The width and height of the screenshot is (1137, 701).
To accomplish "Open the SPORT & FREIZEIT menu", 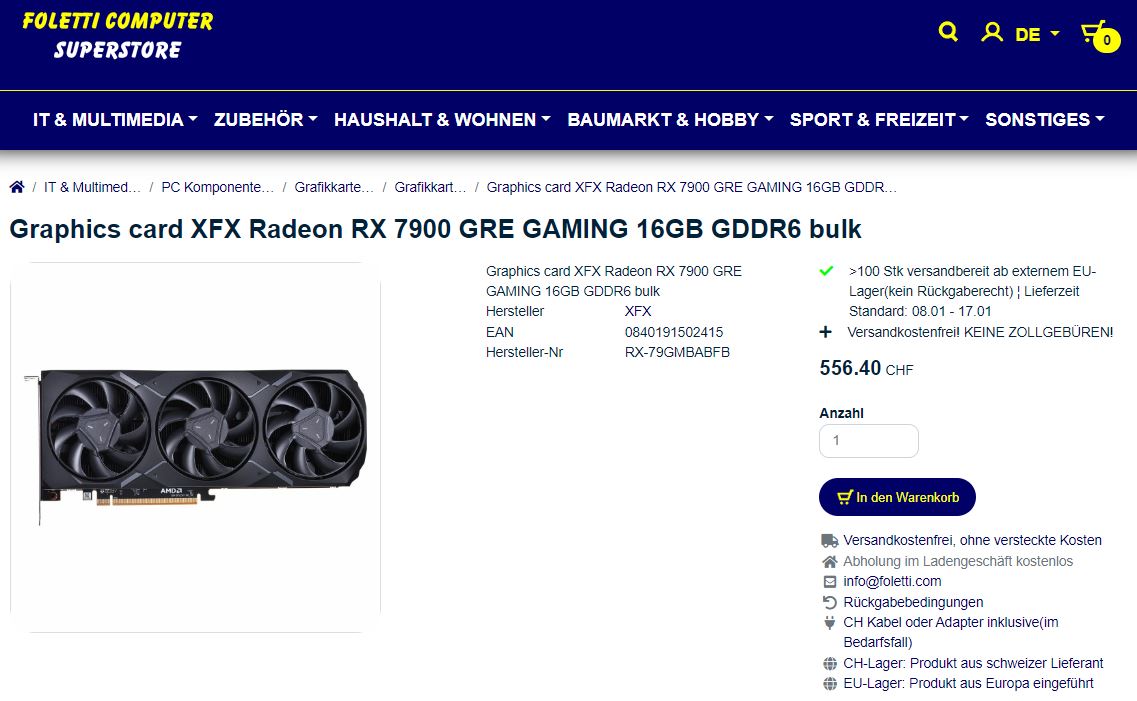I will (879, 120).
